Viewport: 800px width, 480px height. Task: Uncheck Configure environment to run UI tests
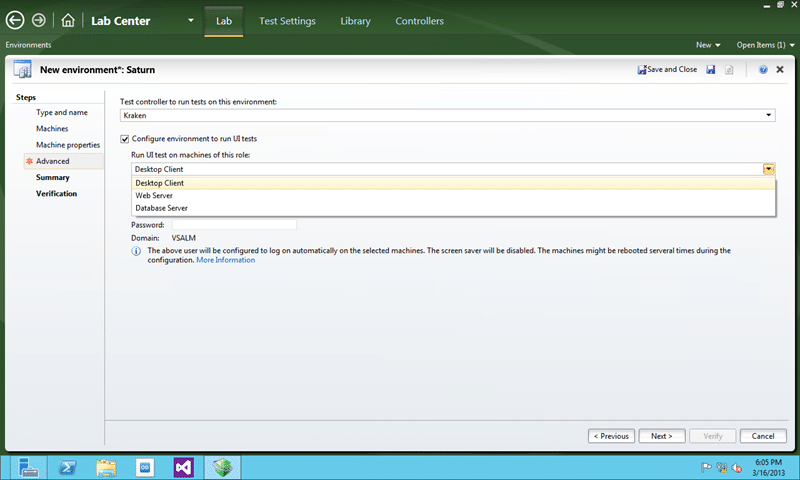point(124,139)
